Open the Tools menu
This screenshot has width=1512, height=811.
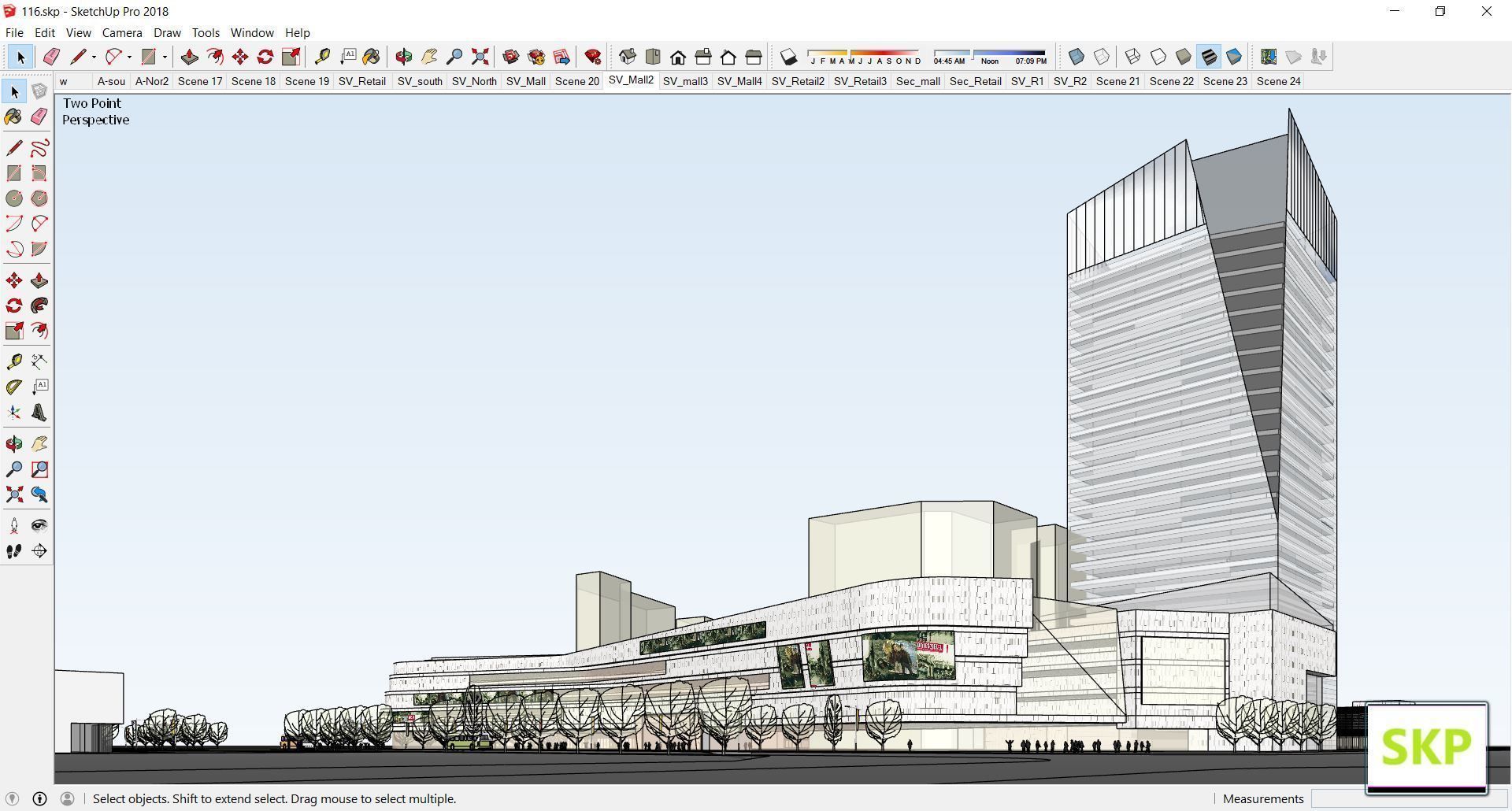206,33
